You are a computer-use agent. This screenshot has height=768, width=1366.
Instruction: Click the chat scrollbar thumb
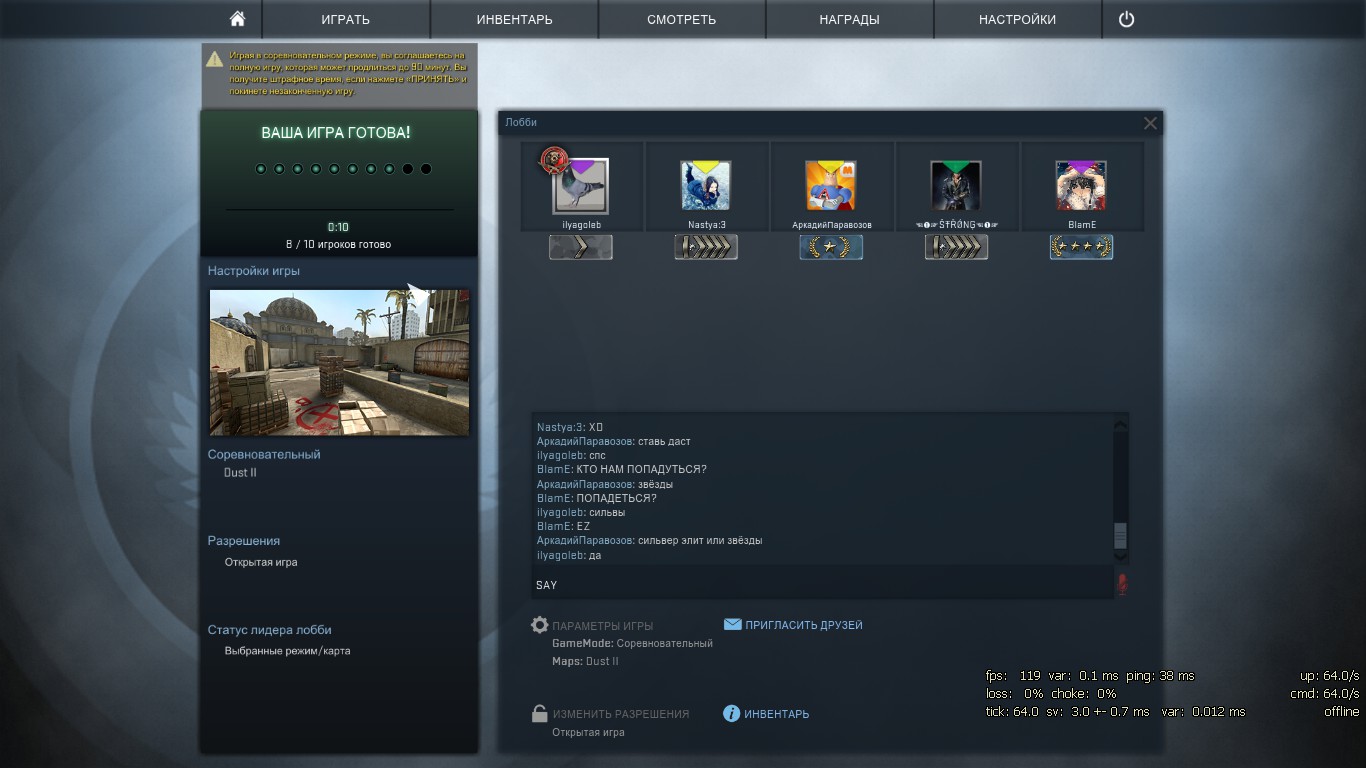(x=1121, y=535)
